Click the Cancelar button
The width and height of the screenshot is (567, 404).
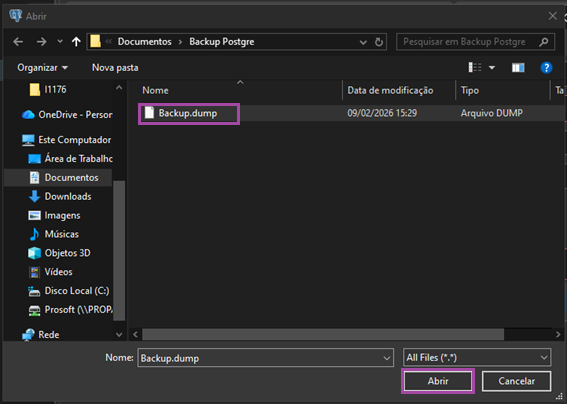tap(516, 381)
